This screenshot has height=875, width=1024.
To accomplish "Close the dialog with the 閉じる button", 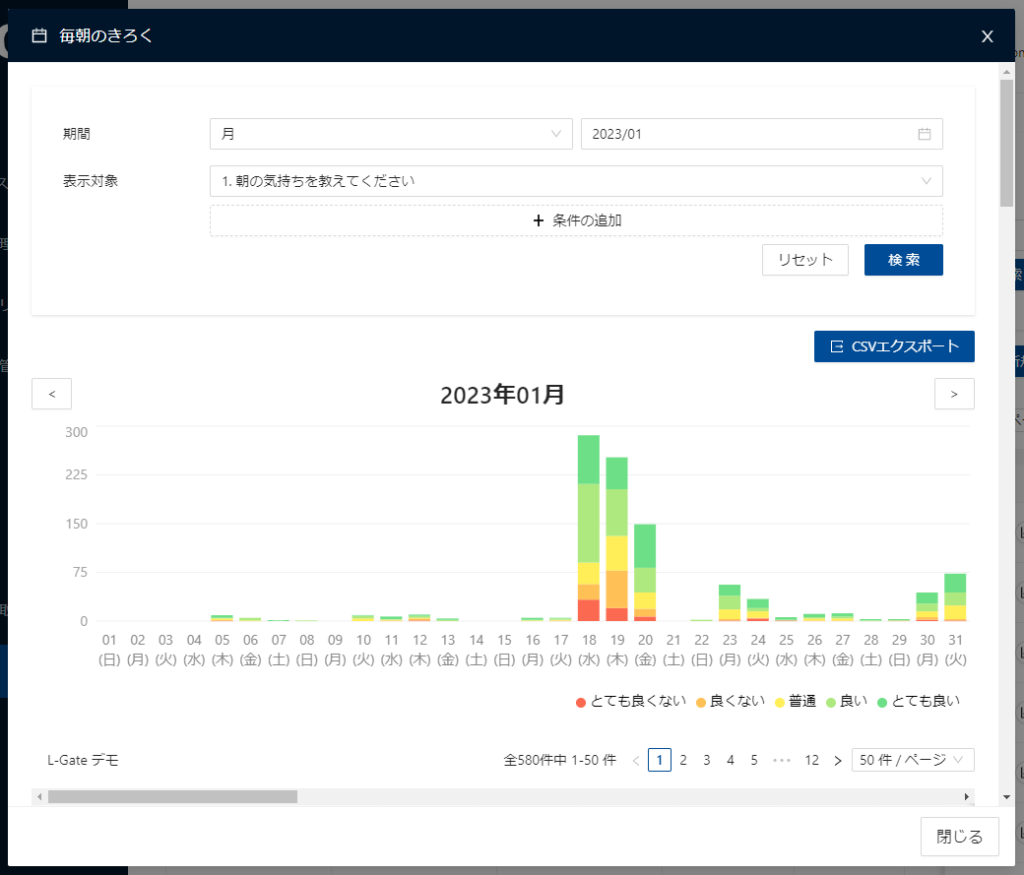I will [x=958, y=836].
